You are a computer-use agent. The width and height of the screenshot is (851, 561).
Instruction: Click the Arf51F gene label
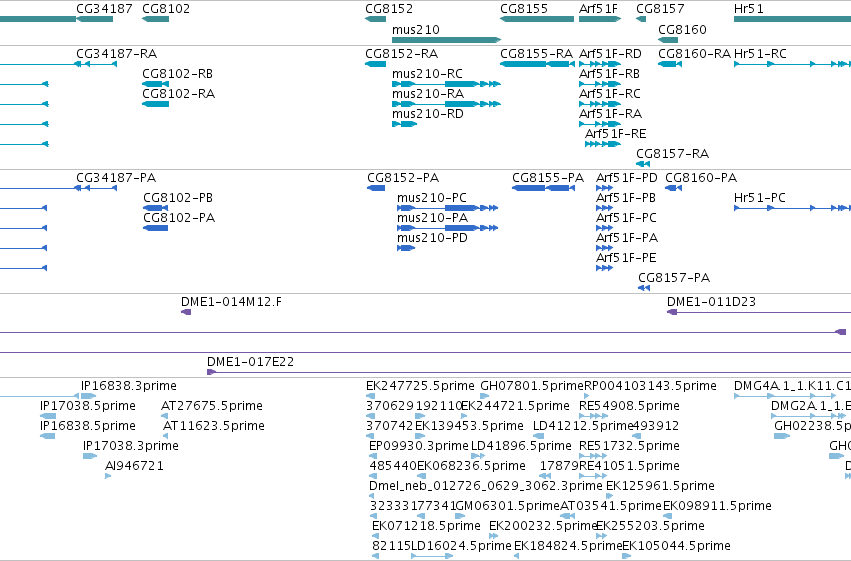point(598,9)
